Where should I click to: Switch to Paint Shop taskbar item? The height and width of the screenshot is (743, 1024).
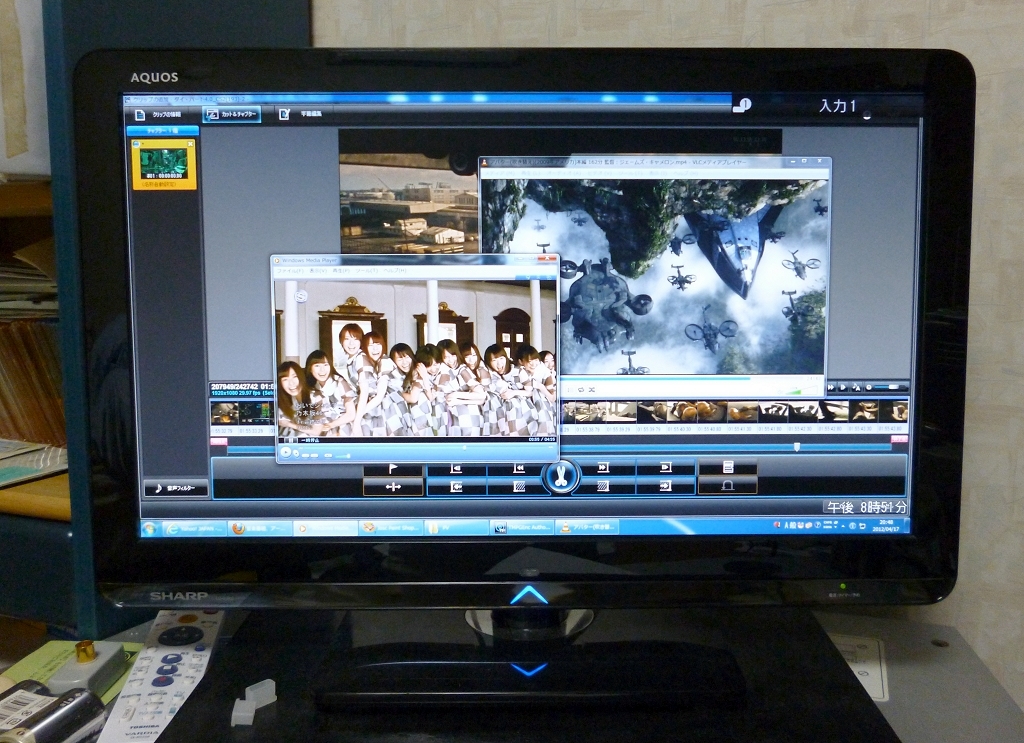pyautogui.click(x=391, y=528)
